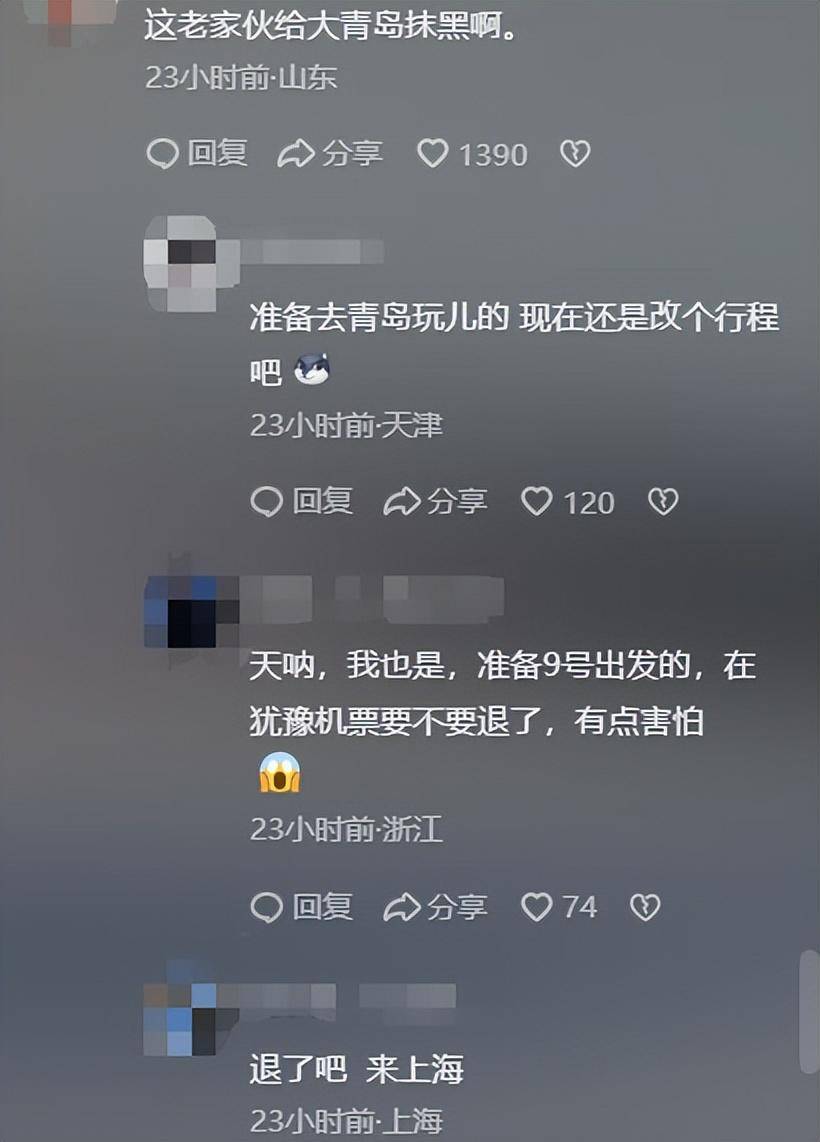Reply to the Tianjin comment
This screenshot has width=820, height=1142.
point(302,502)
